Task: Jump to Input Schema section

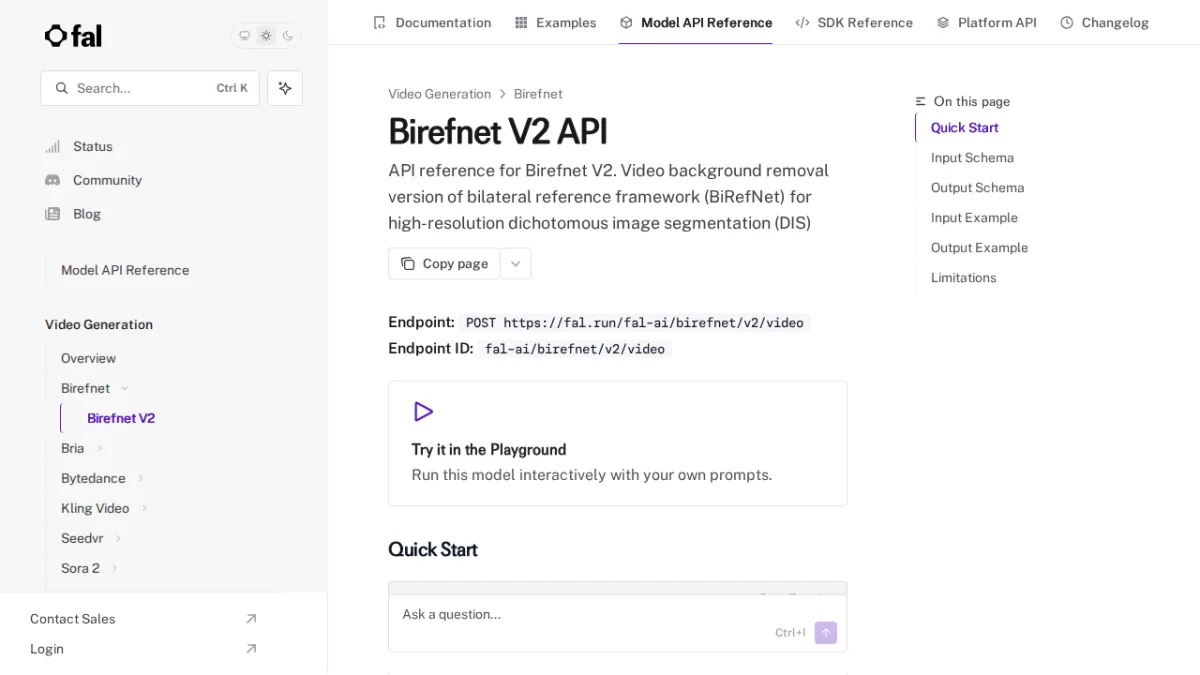Action: 972,158
